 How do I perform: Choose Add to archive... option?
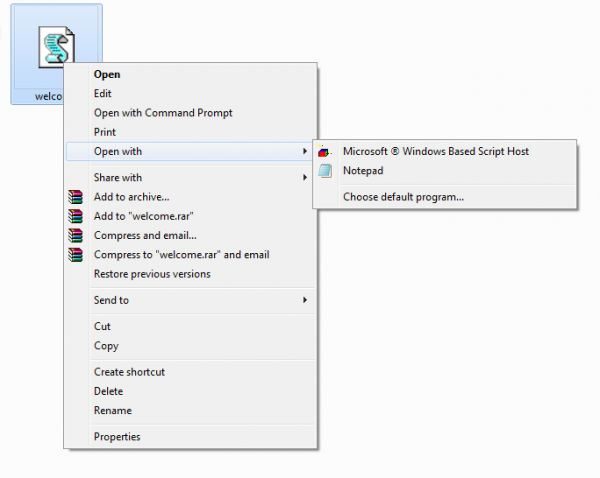tap(190, 197)
